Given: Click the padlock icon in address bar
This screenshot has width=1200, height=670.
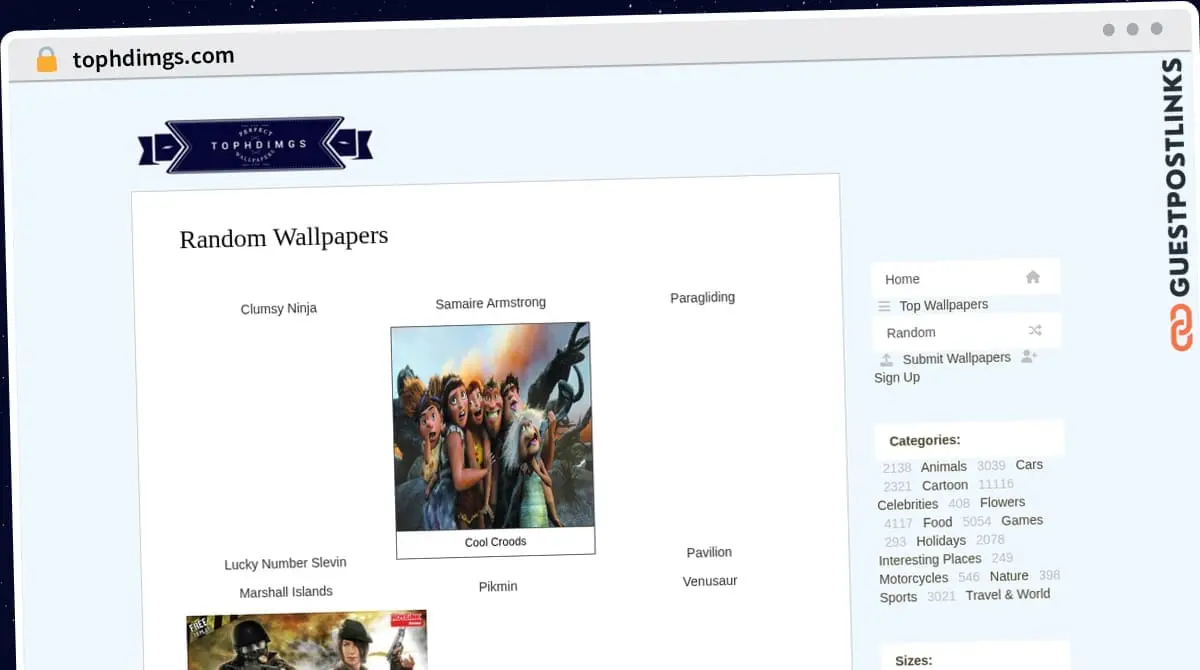Looking at the screenshot, I should tap(46, 60).
